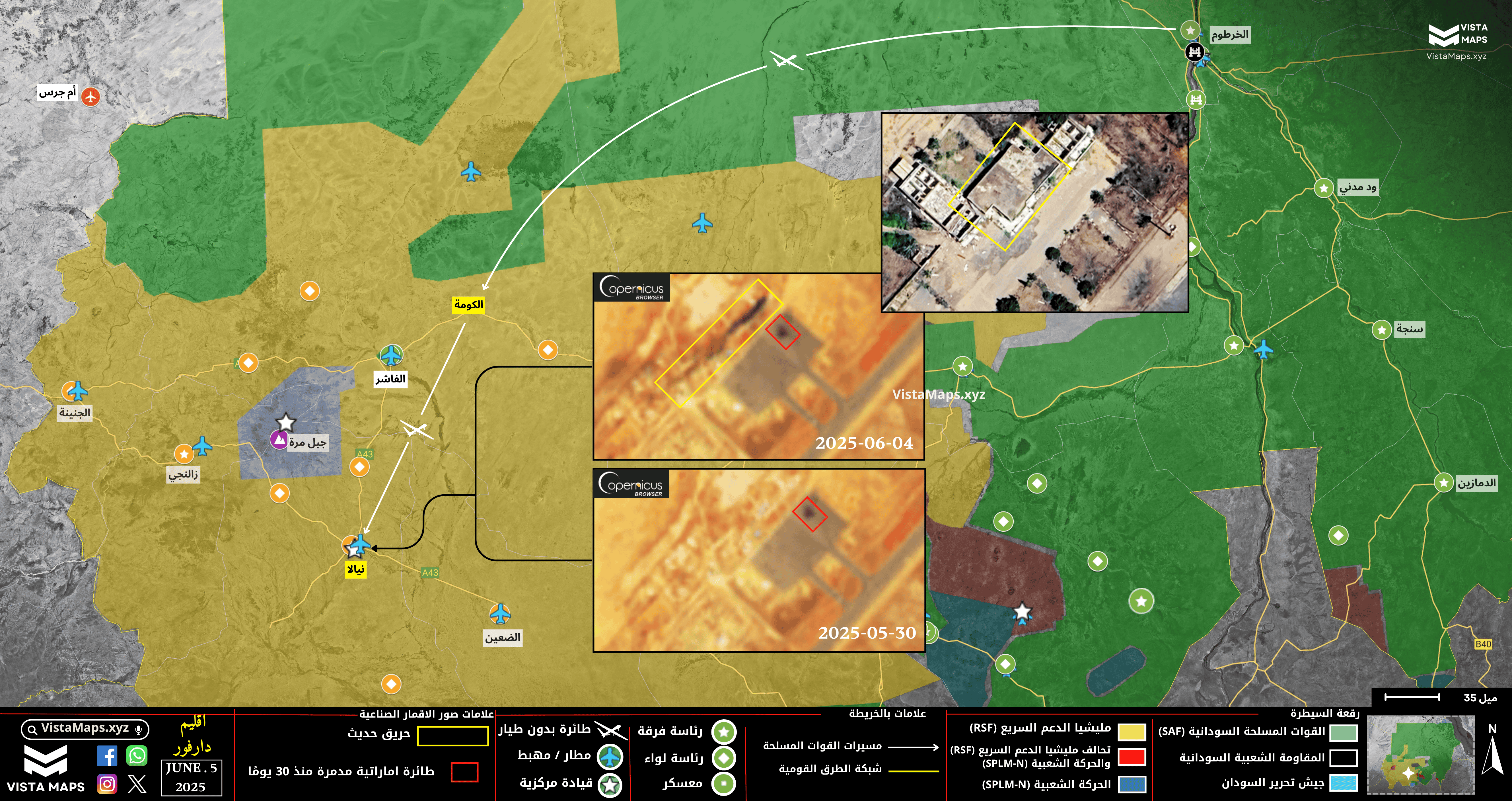Click the microphone icon in VistaMaps.xyz pill
Viewport: 1512px width, 801px height.
[139, 730]
